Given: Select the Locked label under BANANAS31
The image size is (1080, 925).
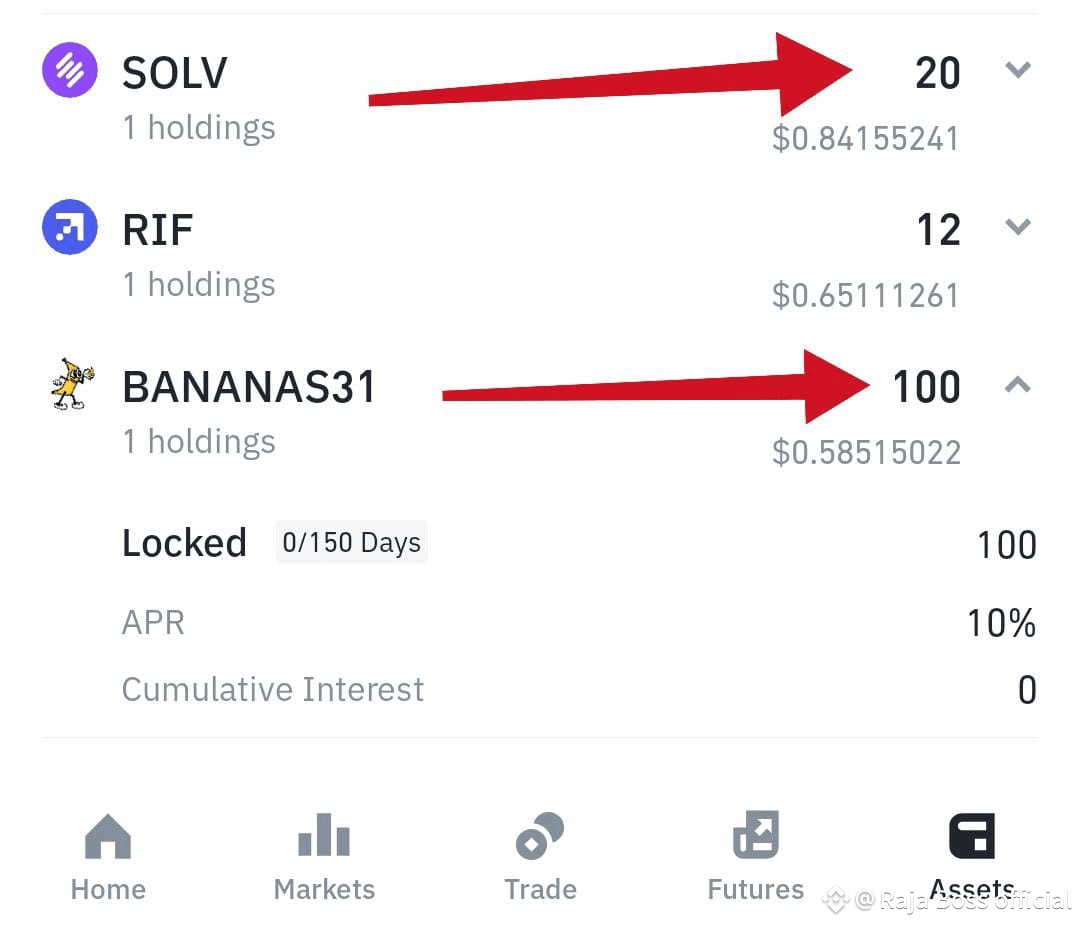Looking at the screenshot, I should [184, 542].
